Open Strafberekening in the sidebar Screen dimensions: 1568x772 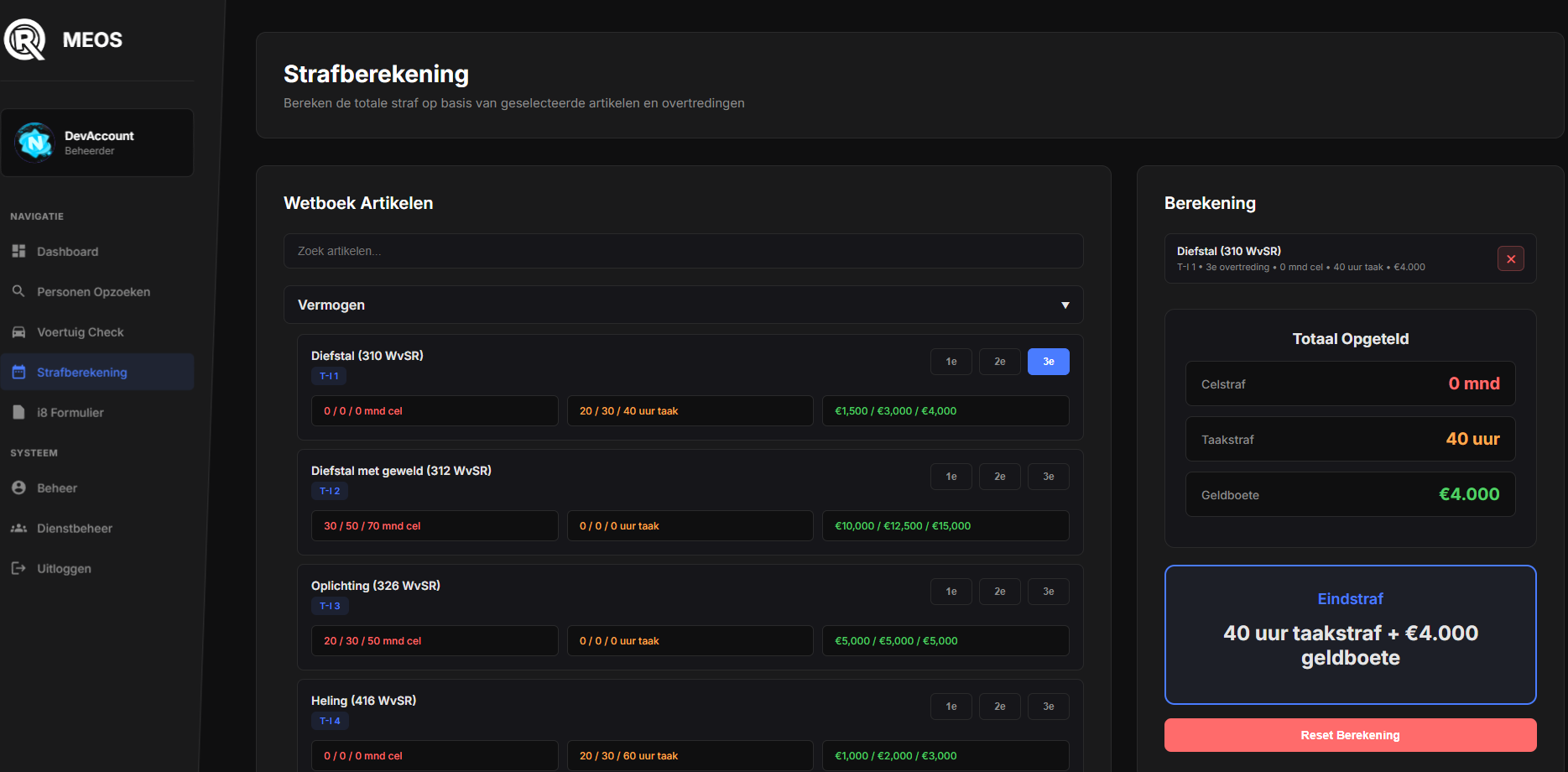click(81, 372)
